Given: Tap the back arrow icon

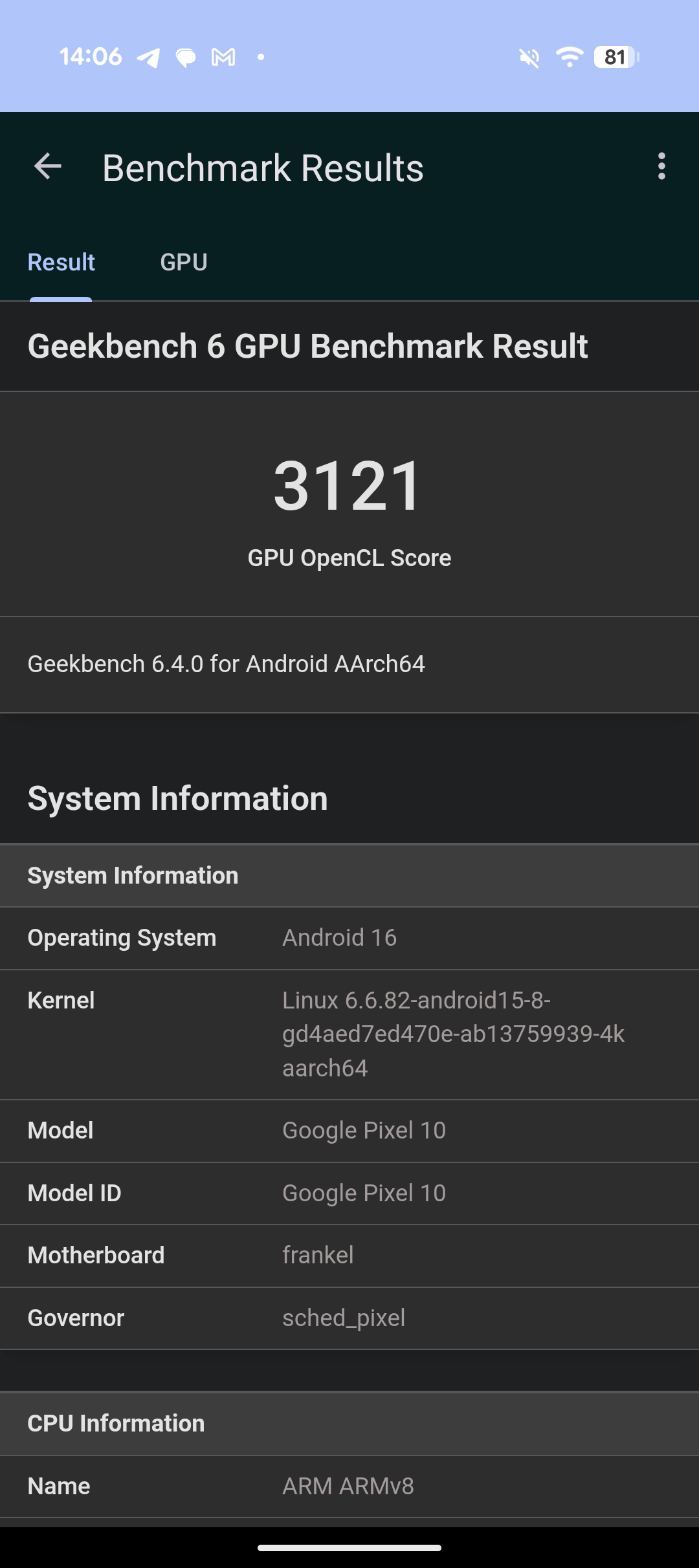Looking at the screenshot, I should point(48,167).
